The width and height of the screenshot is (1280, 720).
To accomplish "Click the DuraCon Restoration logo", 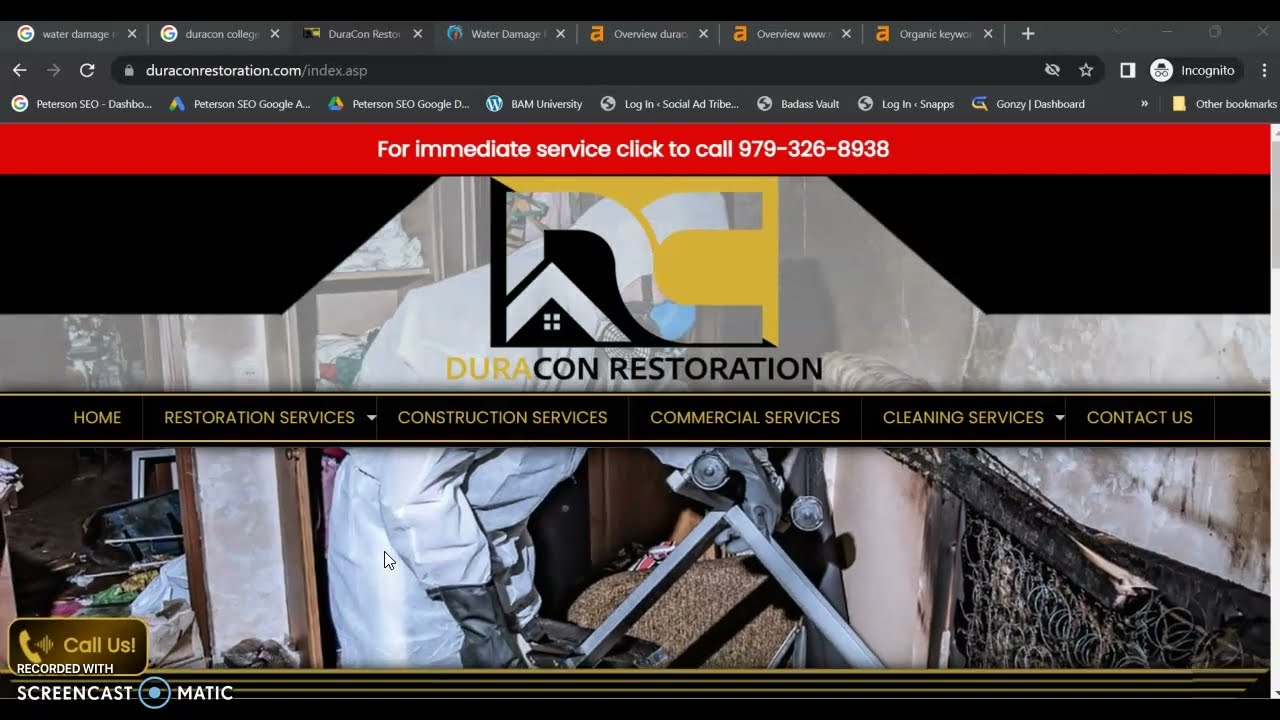I will (634, 280).
